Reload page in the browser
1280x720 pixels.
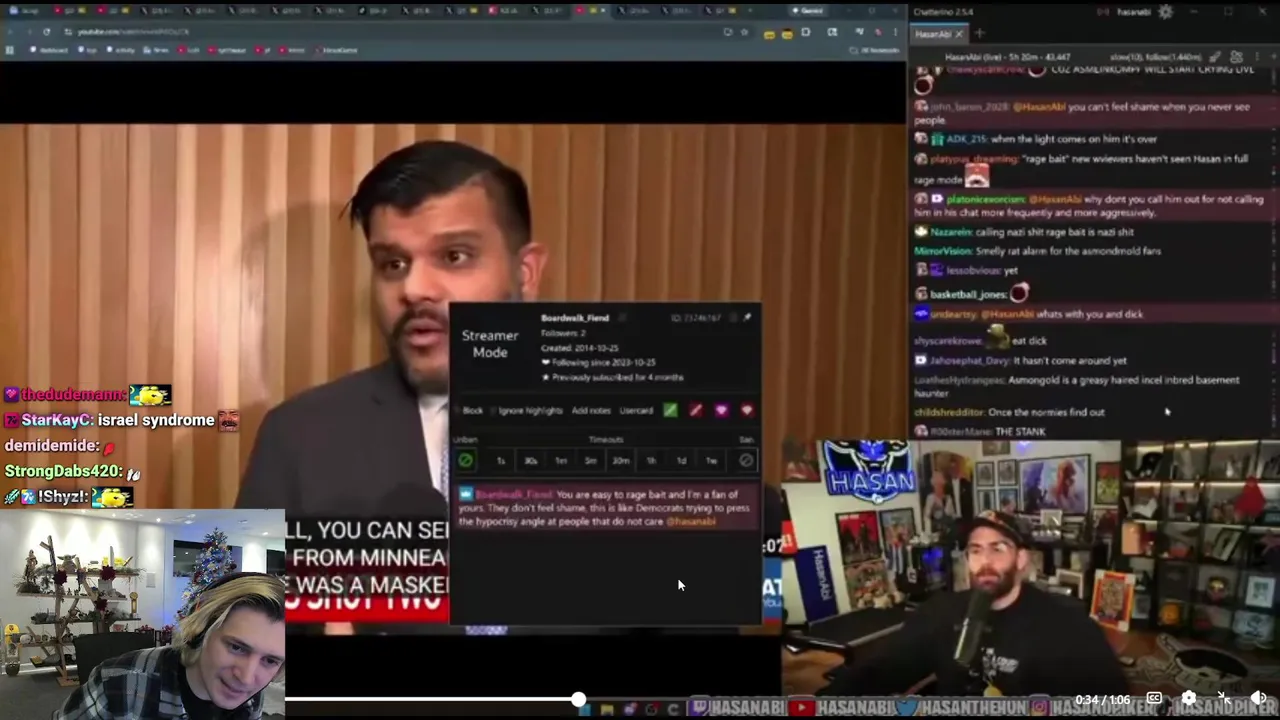46,32
